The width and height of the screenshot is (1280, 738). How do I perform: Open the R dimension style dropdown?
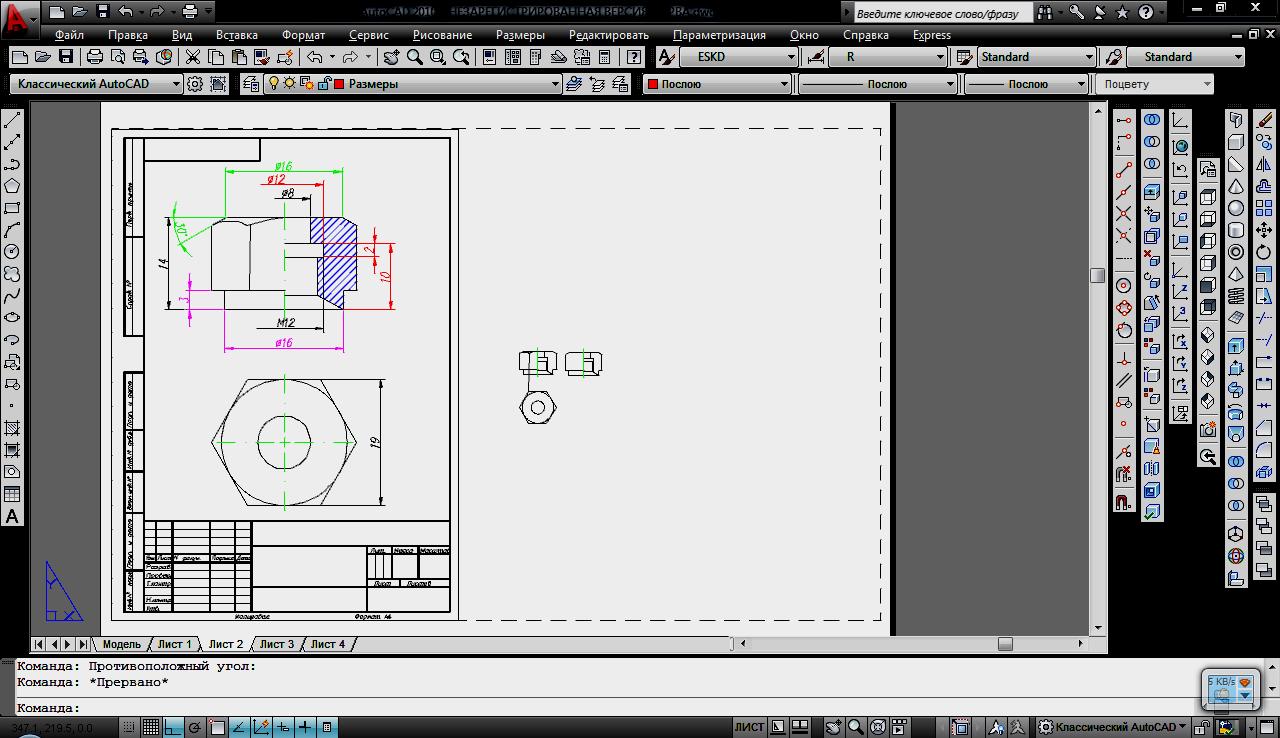coord(888,57)
